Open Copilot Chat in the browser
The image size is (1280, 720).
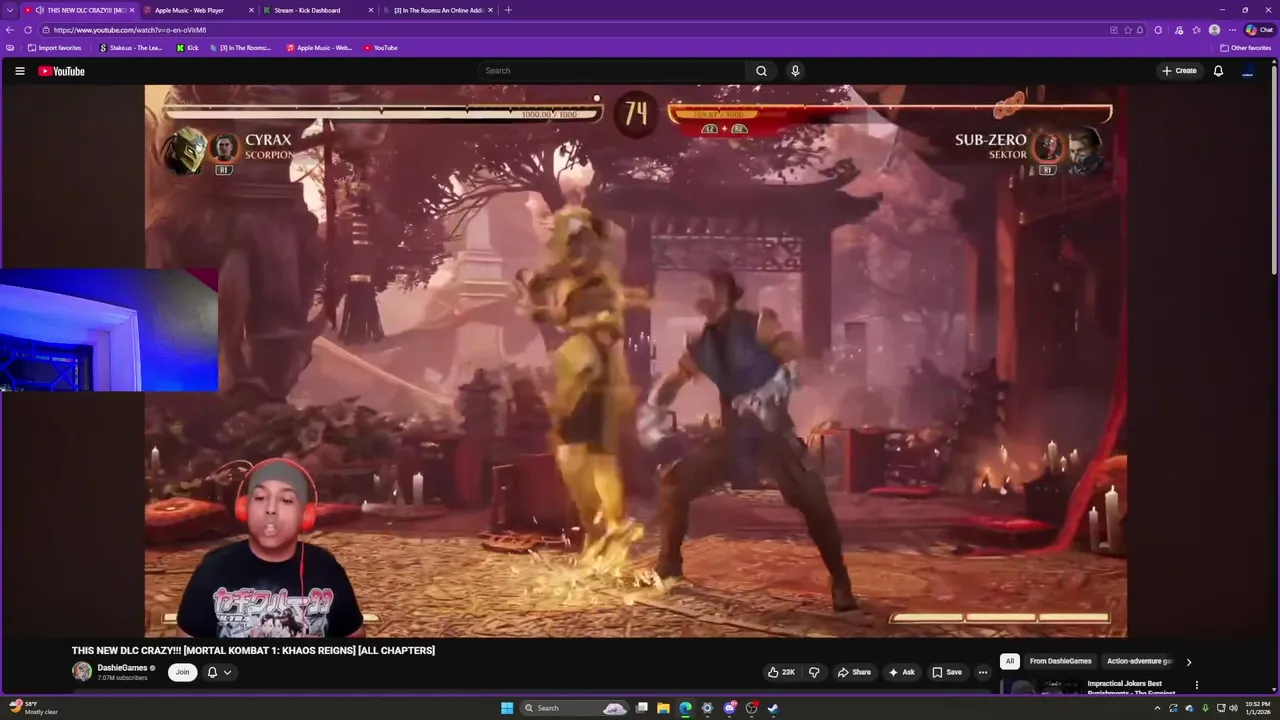click(x=1259, y=30)
